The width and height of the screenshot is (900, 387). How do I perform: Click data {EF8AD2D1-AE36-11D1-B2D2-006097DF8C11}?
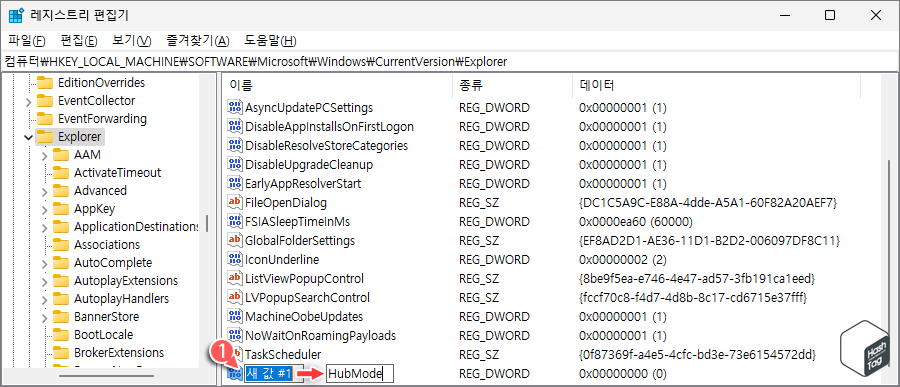710,240
